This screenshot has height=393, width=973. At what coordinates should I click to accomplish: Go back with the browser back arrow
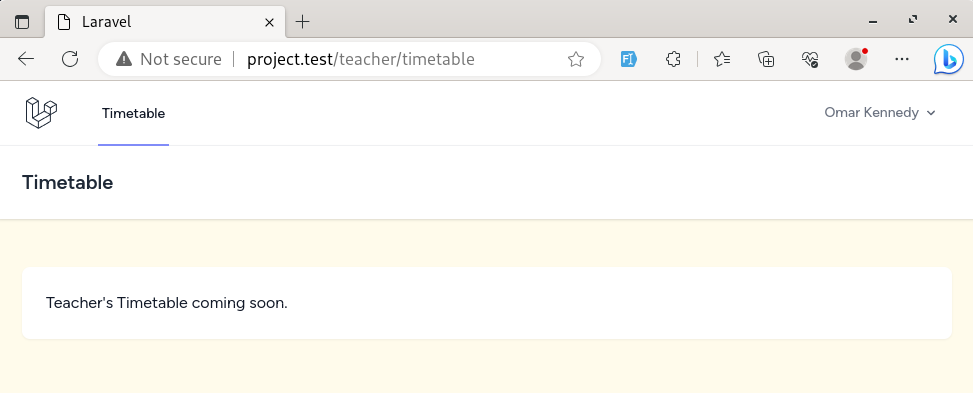tap(26, 59)
